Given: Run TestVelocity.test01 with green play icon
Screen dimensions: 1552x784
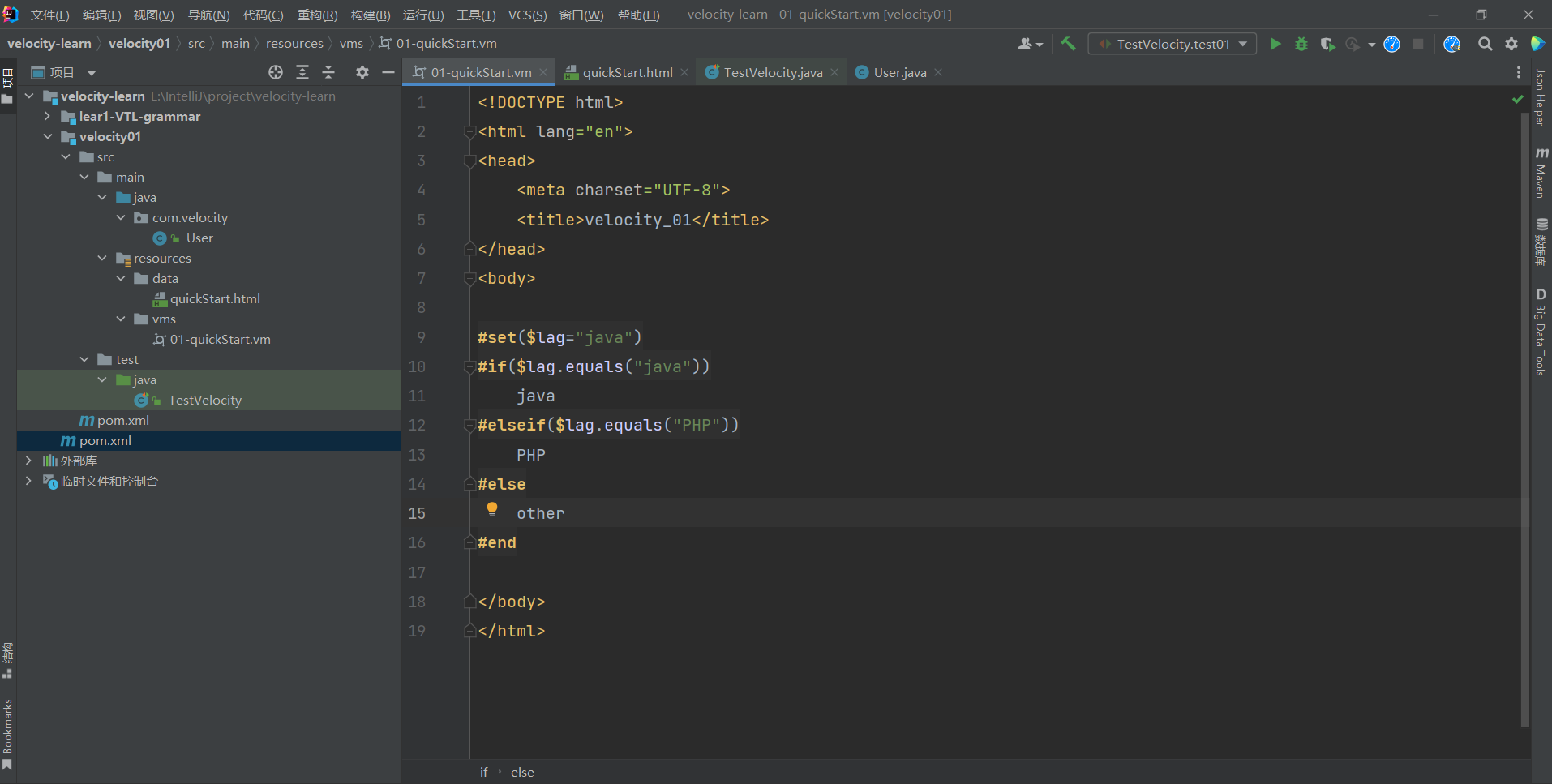Looking at the screenshot, I should [1275, 44].
